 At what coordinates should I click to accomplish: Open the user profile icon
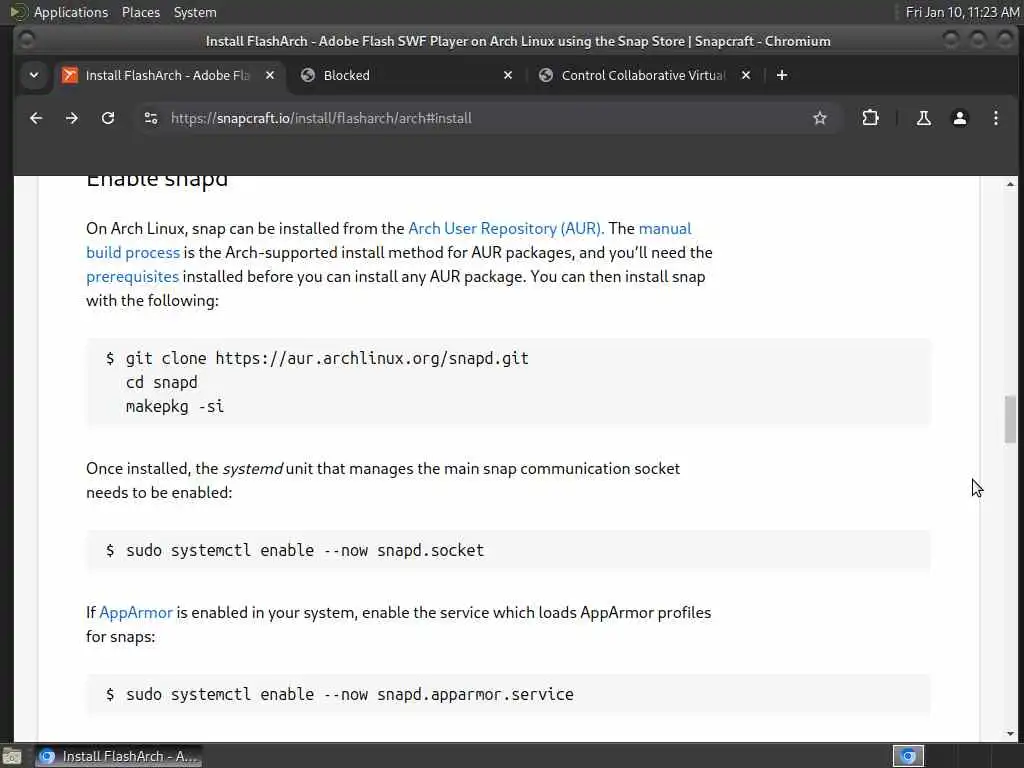[959, 118]
